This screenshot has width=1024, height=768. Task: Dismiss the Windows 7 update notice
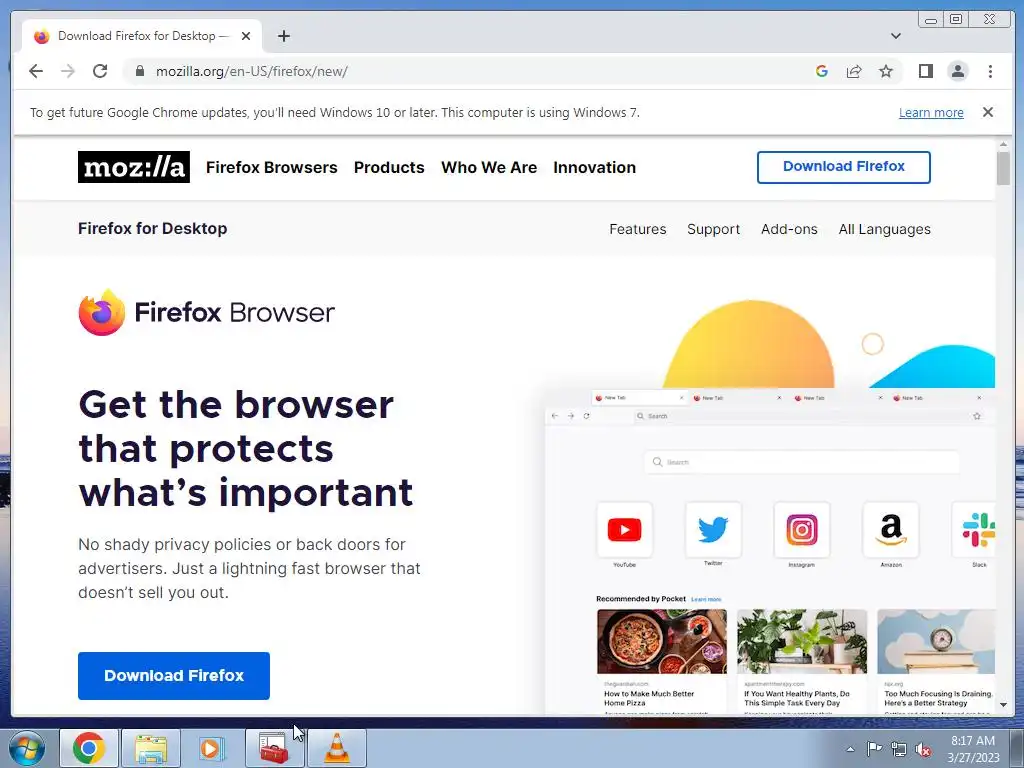[x=988, y=112]
